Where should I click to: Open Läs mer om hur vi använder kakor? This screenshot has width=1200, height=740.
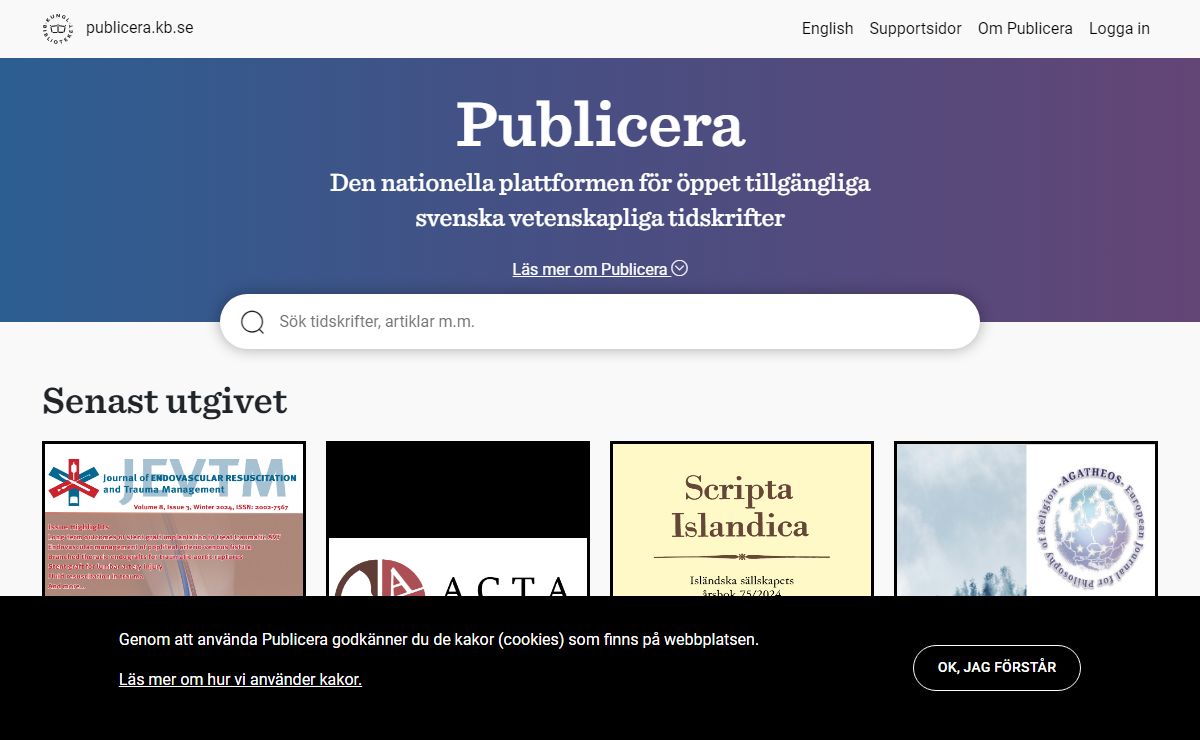pyautogui.click(x=240, y=679)
